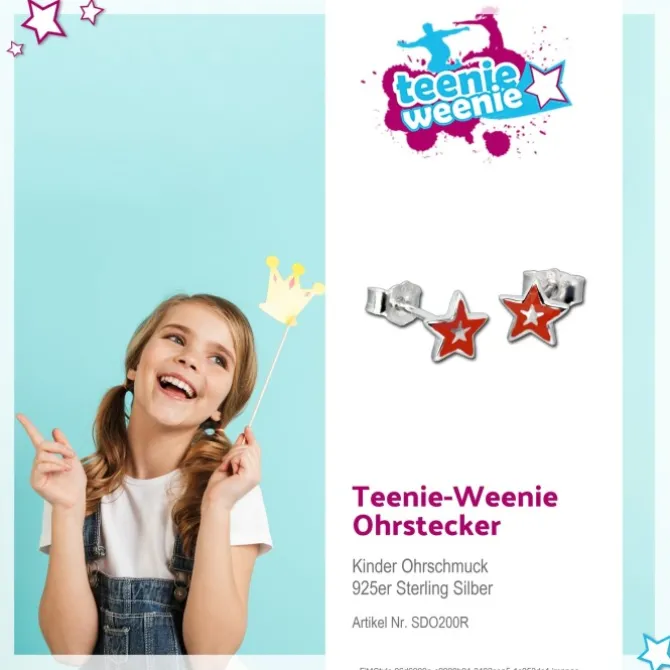Select the left red star earring
Image resolution: width=670 pixels, height=670 pixels.
coord(456,326)
